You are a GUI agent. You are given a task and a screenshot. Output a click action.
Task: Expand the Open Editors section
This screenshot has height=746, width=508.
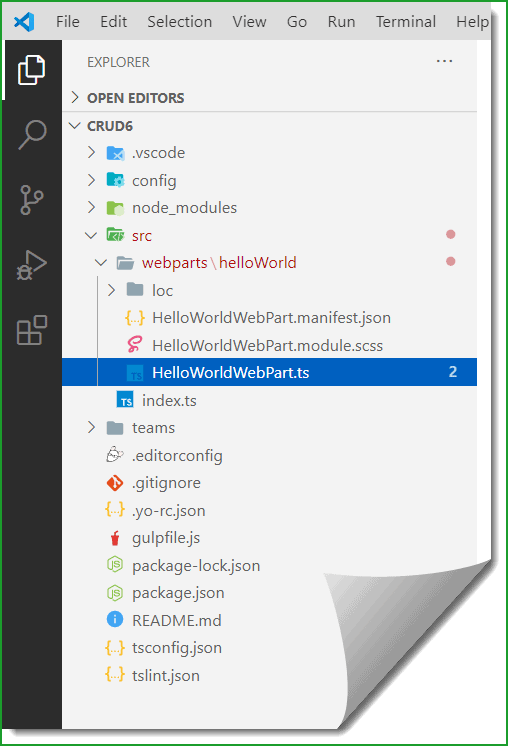point(75,98)
